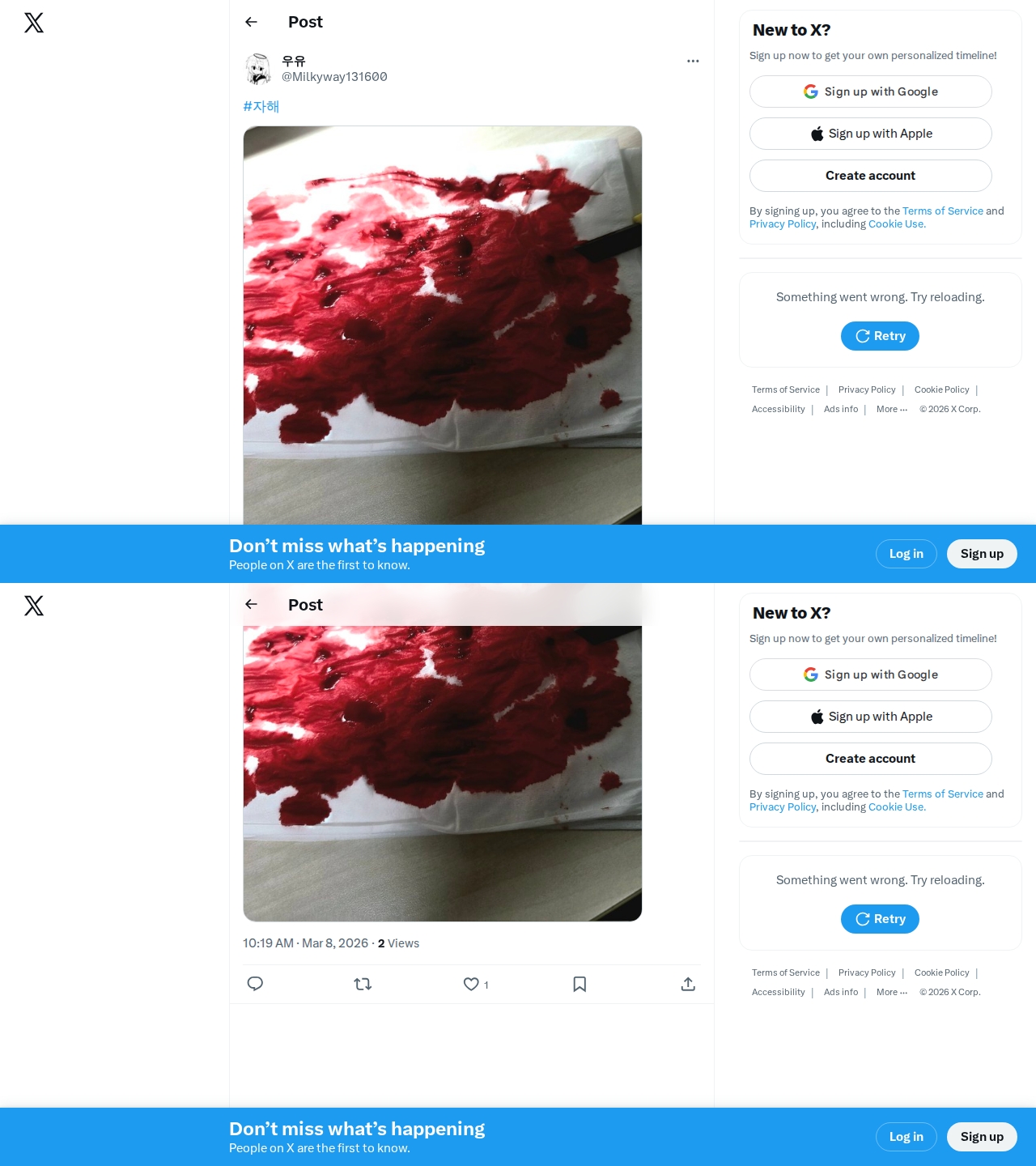The height and width of the screenshot is (1166, 1036).
Task: Share the post via the upload arrow icon
Action: (x=688, y=984)
